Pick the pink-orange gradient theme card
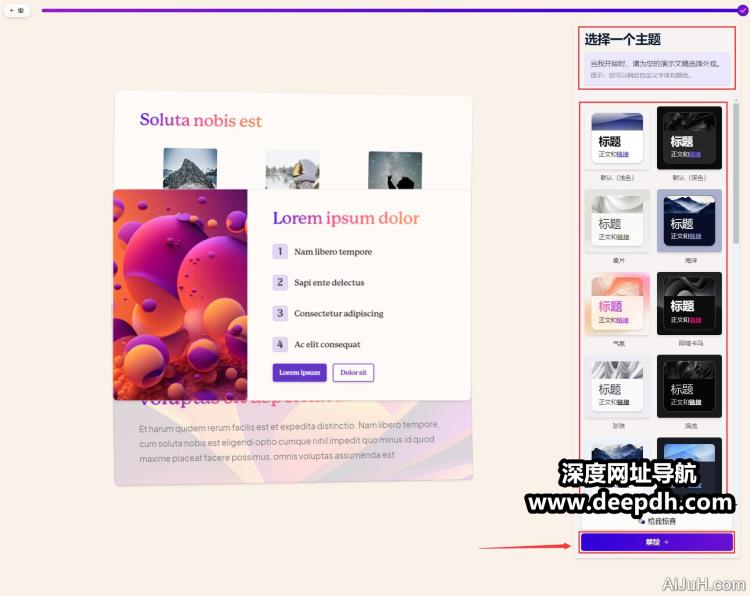750x596 pixels. click(617, 304)
